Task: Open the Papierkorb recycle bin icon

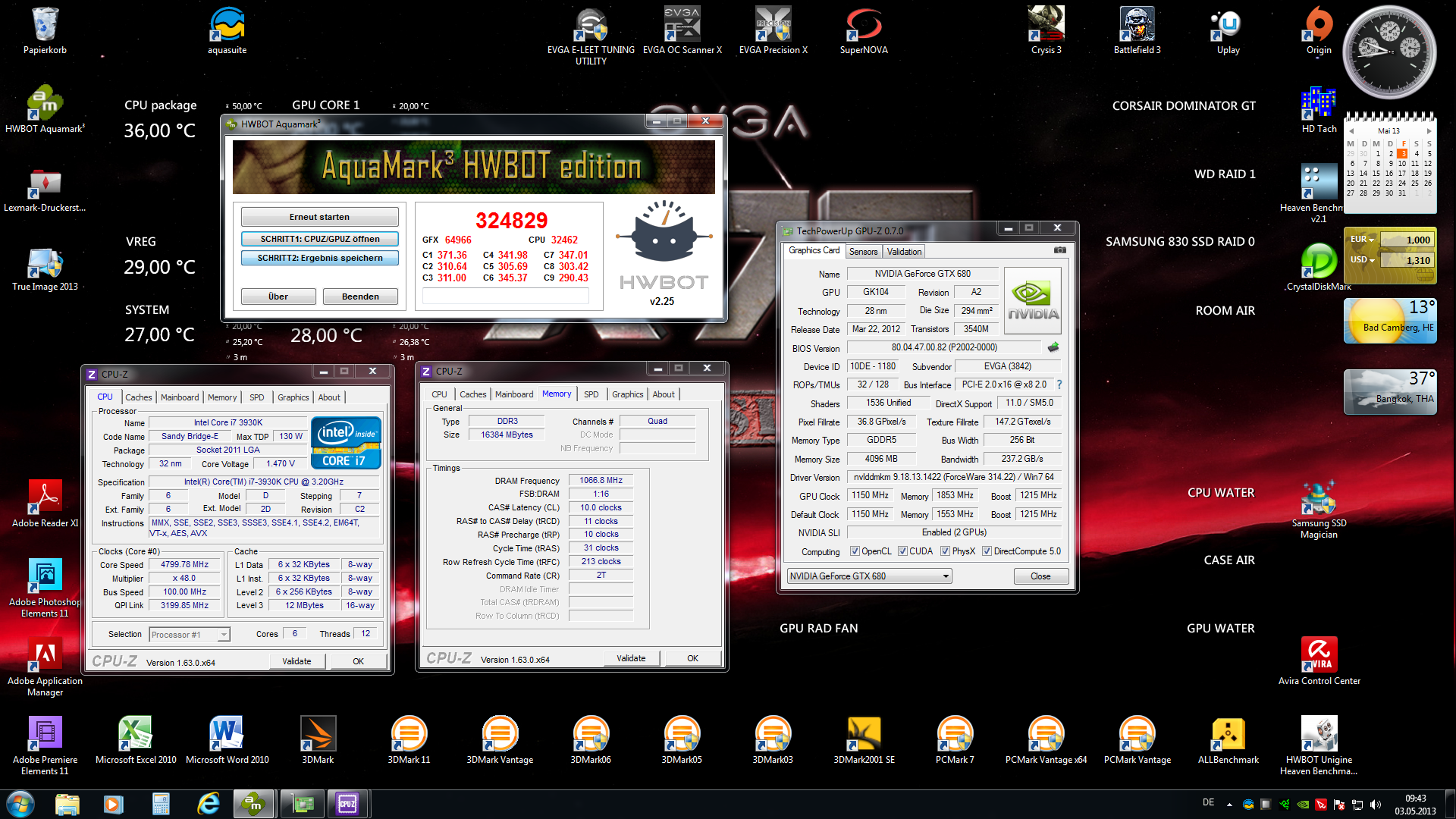Action: 45,31
